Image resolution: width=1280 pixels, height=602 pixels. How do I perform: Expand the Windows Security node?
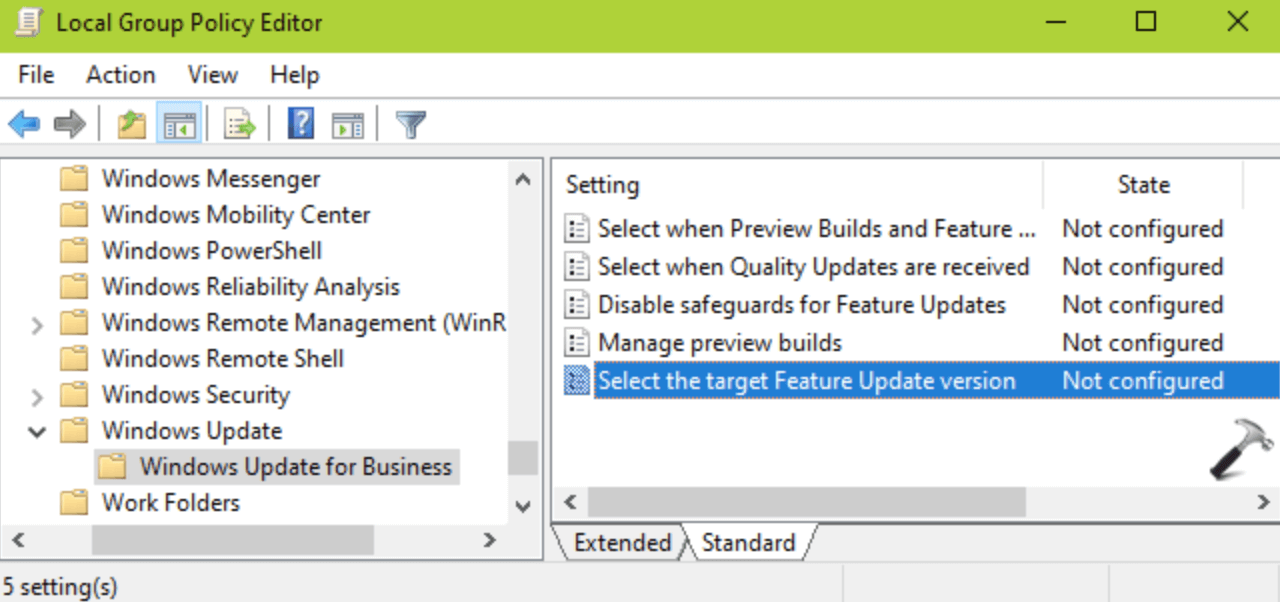point(37,394)
